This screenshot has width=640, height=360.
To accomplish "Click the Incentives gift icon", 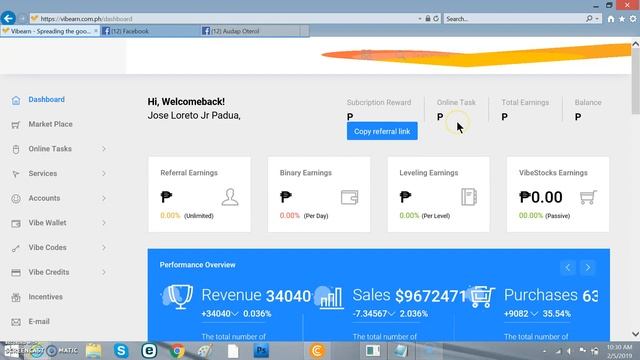I will pyautogui.click(x=16, y=298).
